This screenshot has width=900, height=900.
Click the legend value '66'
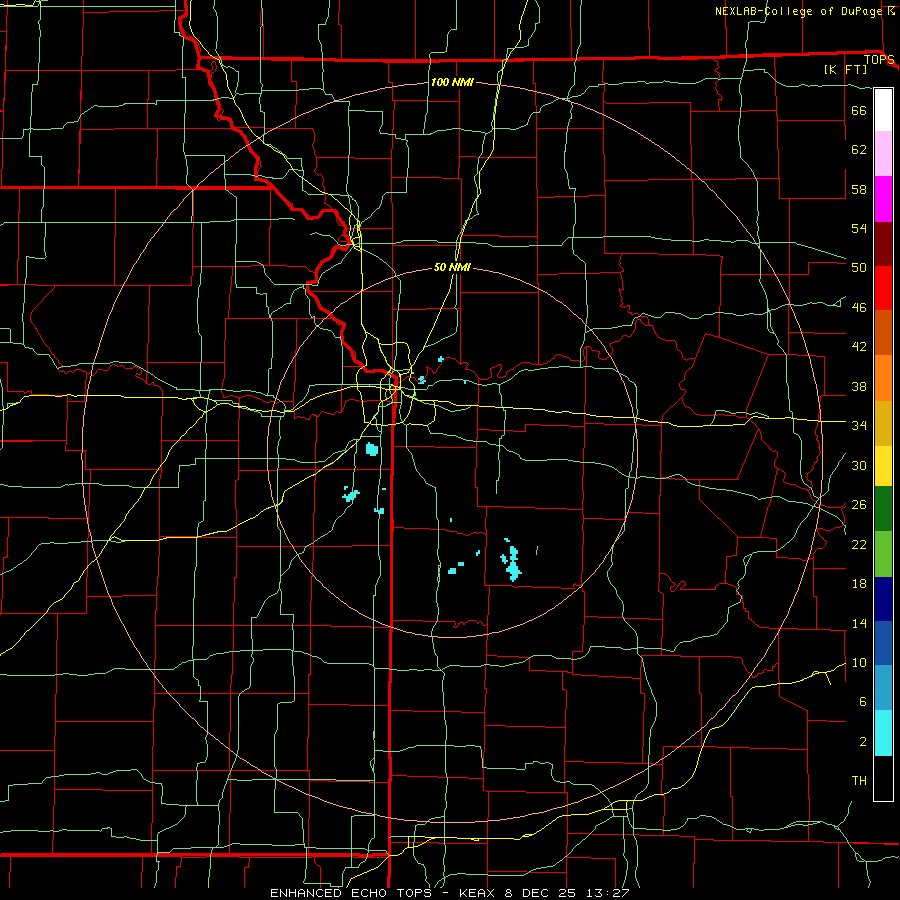859,110
